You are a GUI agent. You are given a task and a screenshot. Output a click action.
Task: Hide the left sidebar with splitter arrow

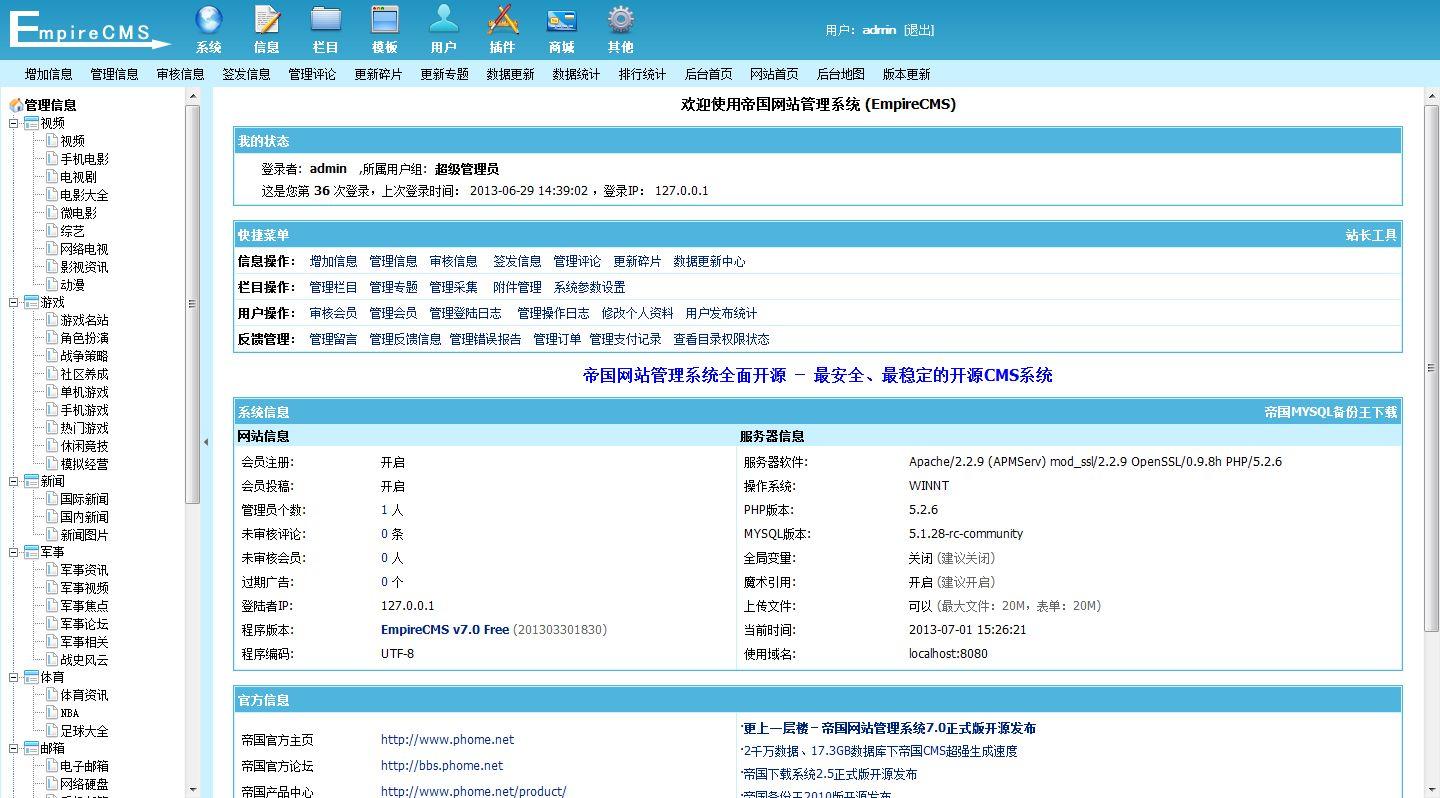(x=206, y=442)
